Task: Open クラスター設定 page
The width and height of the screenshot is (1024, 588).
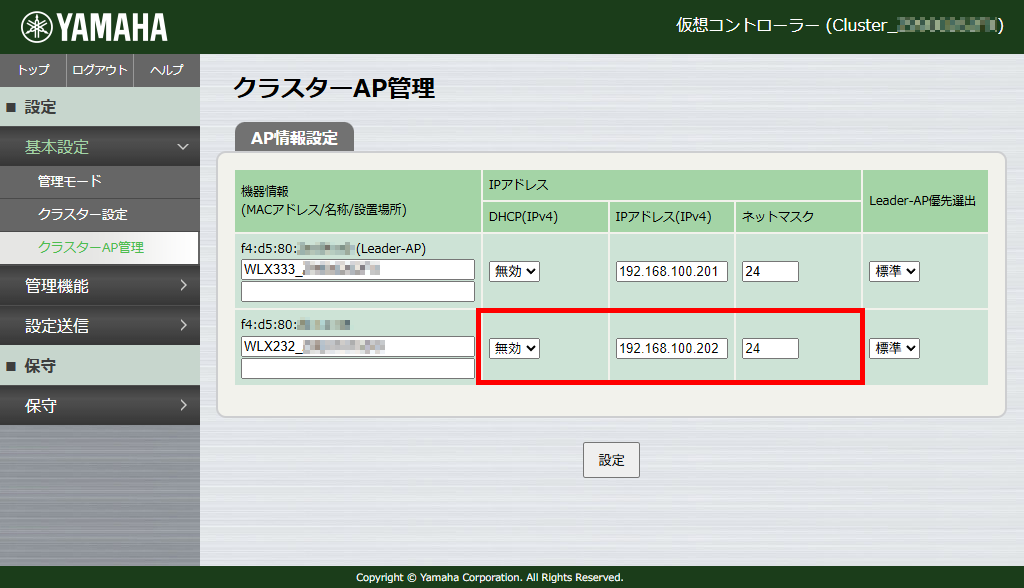Action: point(100,214)
